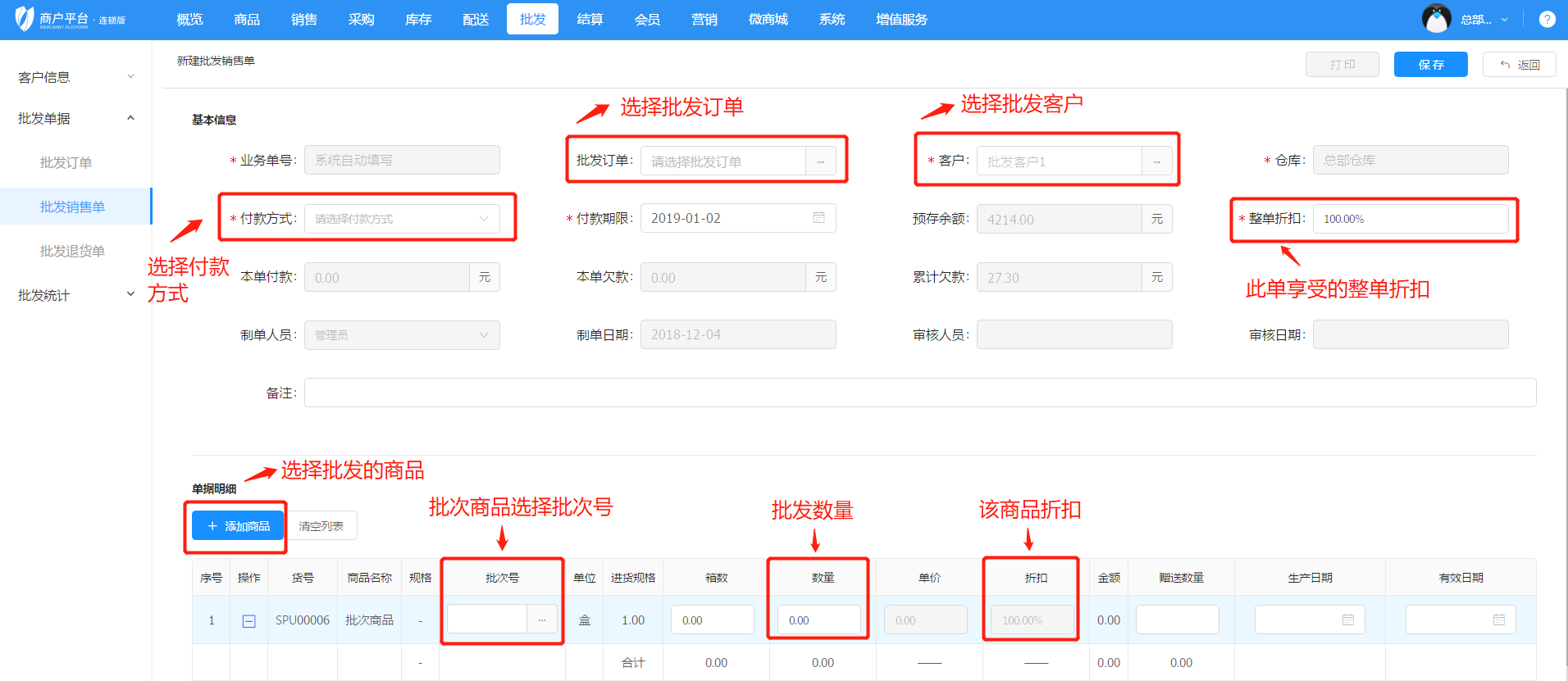Click the 添加商品 button
1568x681 pixels.
pos(238,526)
